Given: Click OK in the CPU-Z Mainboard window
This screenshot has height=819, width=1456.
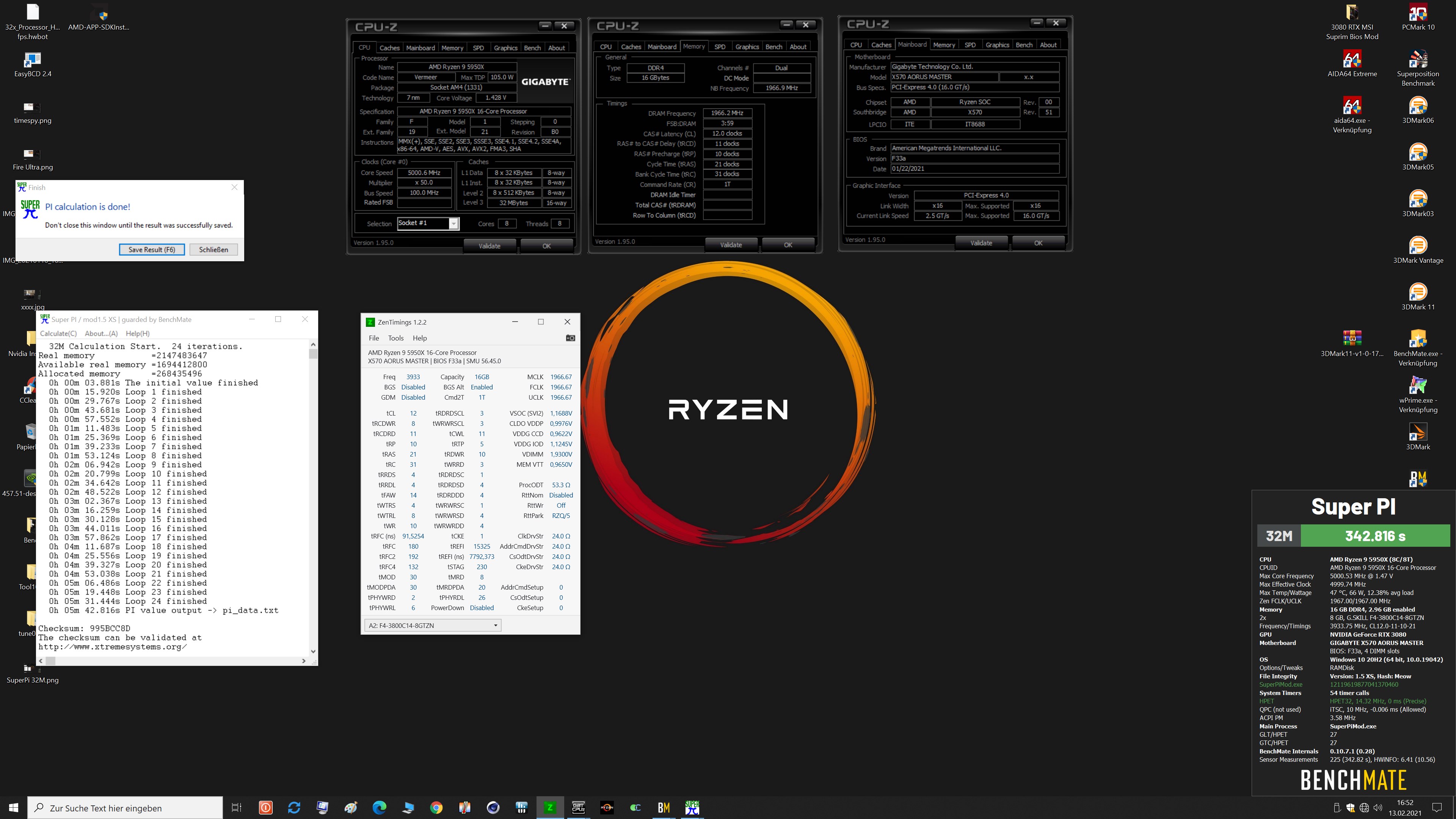Looking at the screenshot, I should [1038, 243].
